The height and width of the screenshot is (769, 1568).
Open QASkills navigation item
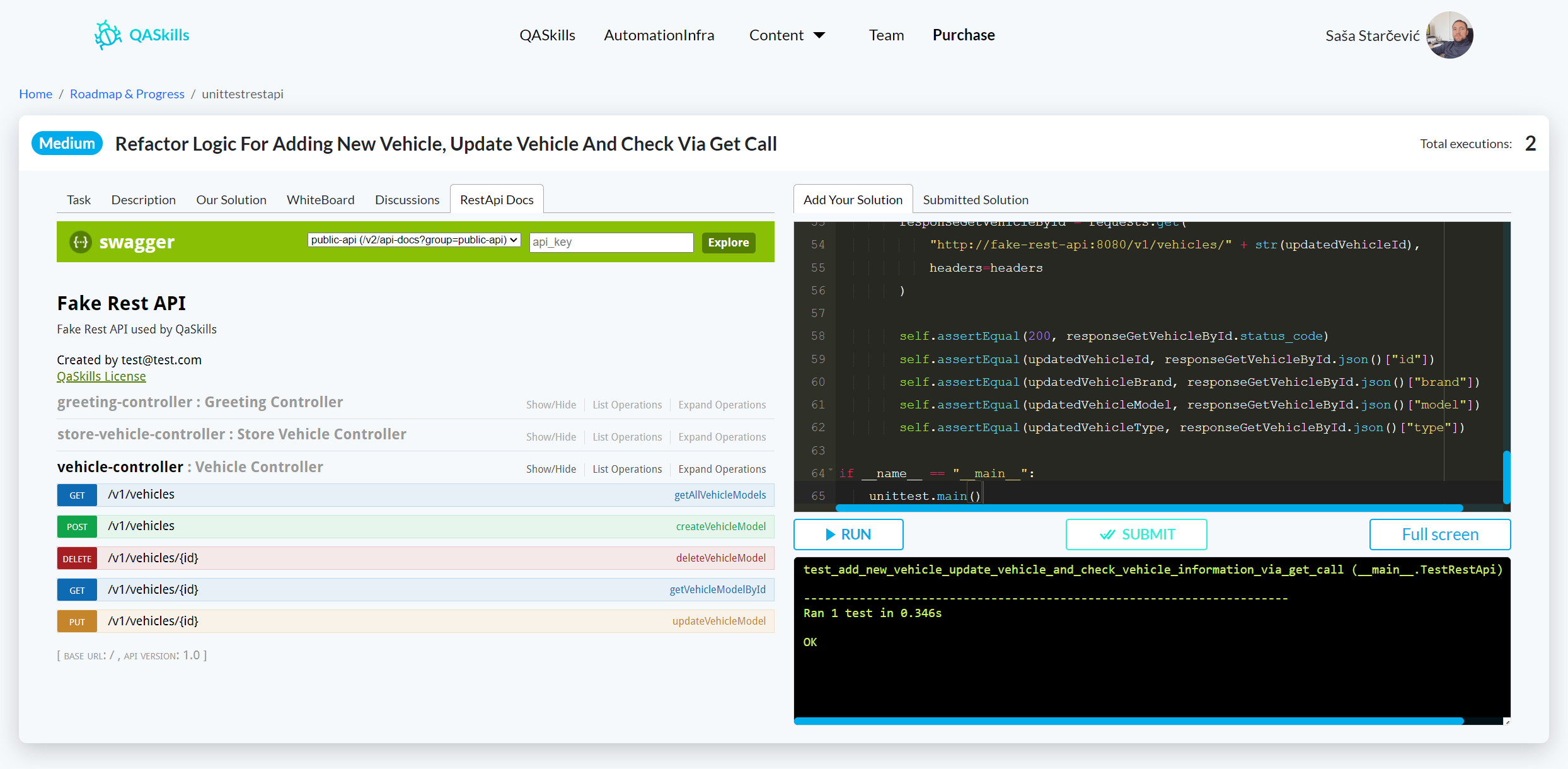[x=547, y=35]
